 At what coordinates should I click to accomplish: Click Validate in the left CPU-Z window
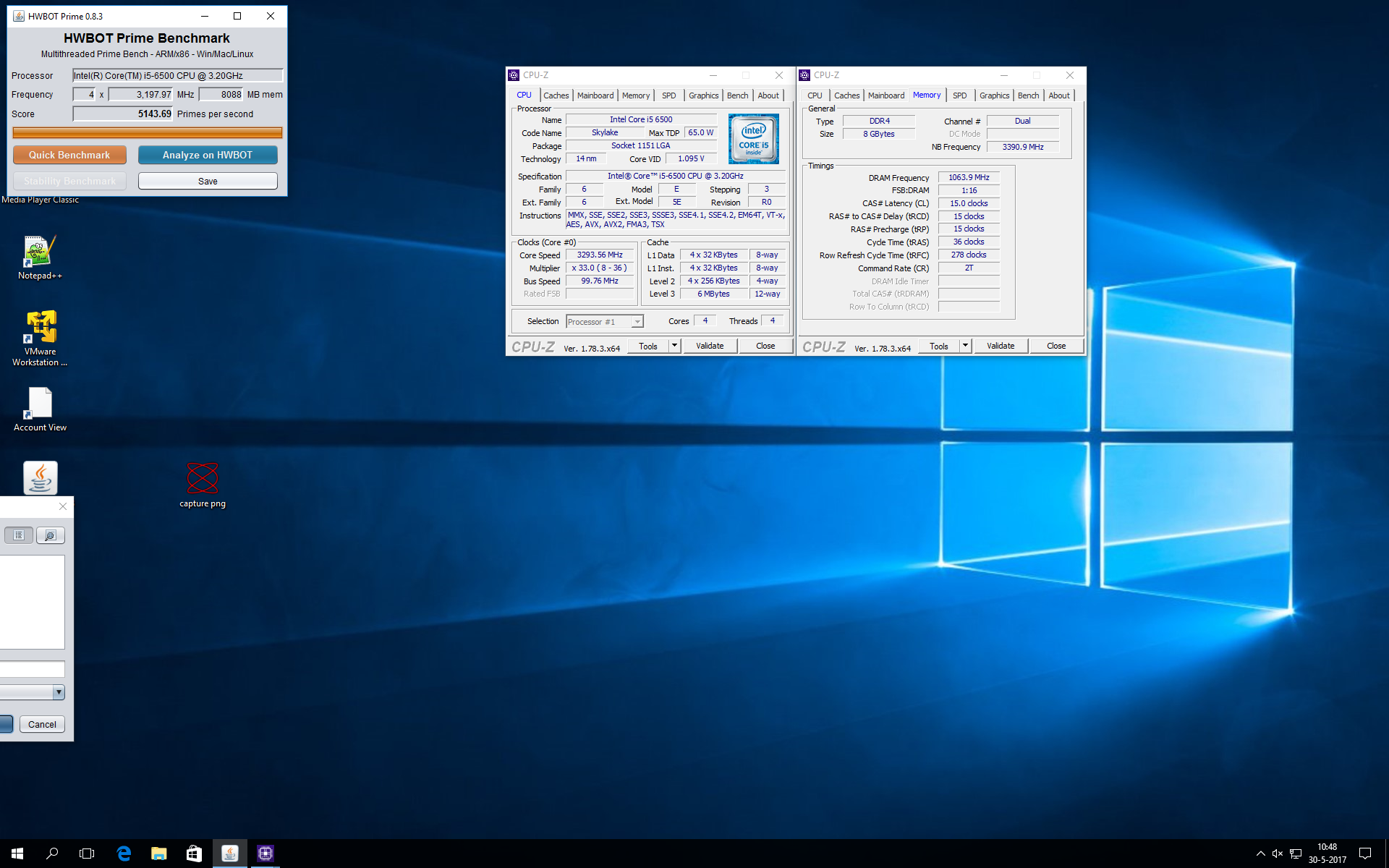710,346
